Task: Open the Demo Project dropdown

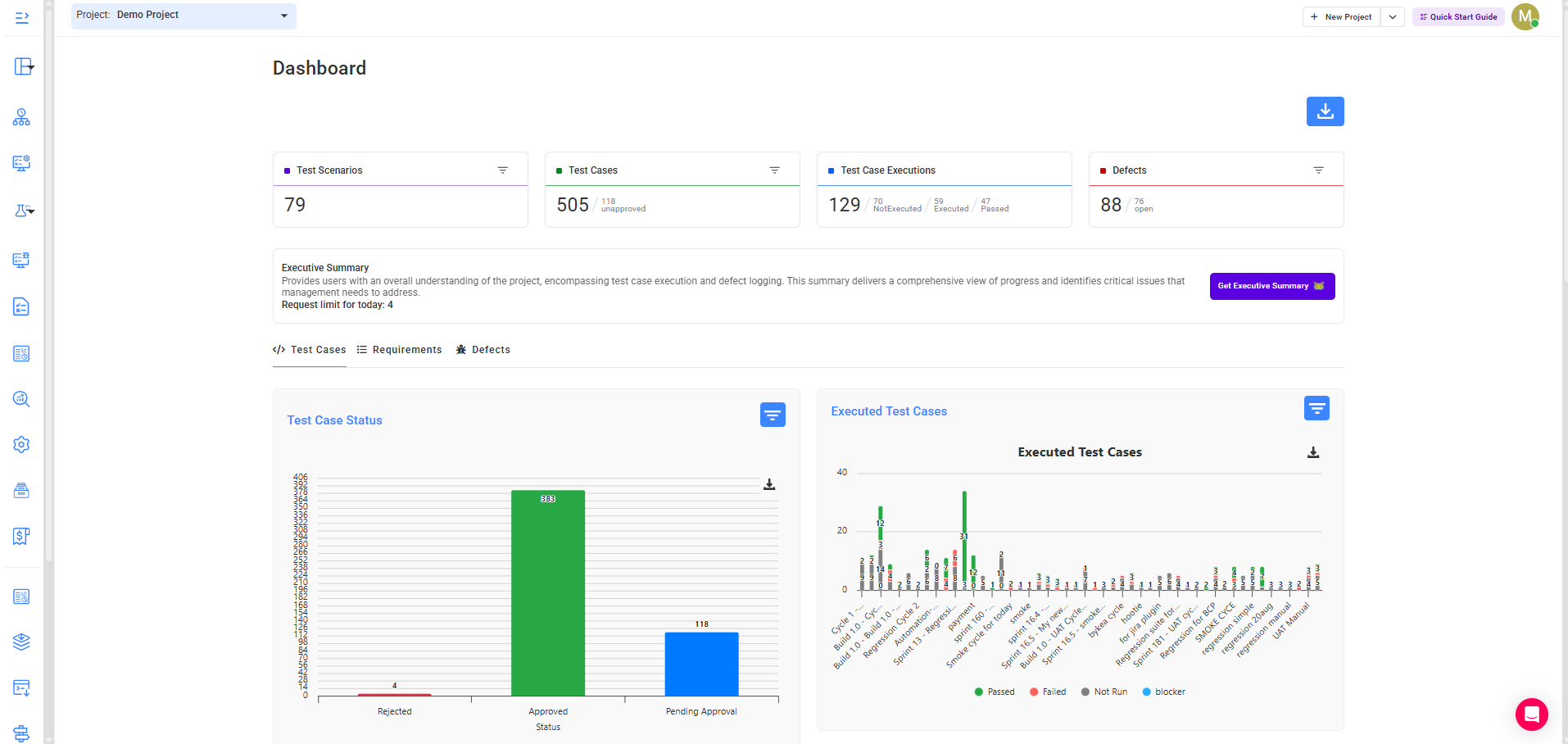Action: (x=184, y=16)
